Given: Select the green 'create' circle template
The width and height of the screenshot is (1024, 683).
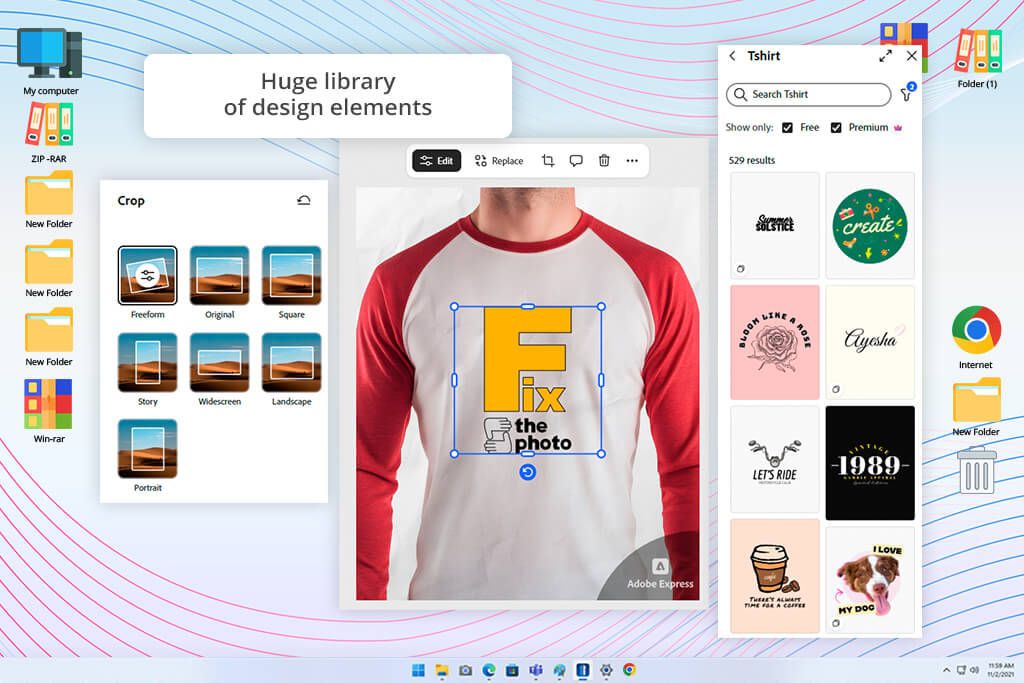Looking at the screenshot, I should [870, 225].
